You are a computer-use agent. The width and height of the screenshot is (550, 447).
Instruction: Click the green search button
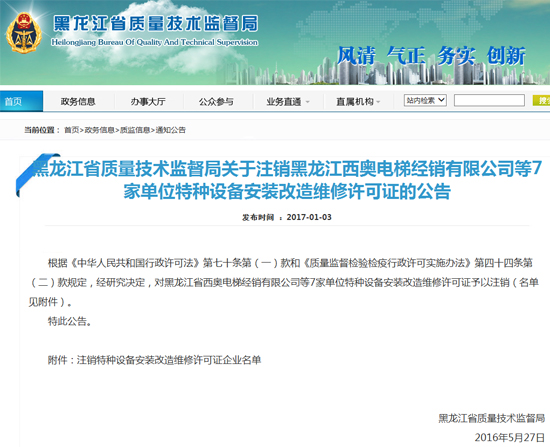click(541, 100)
